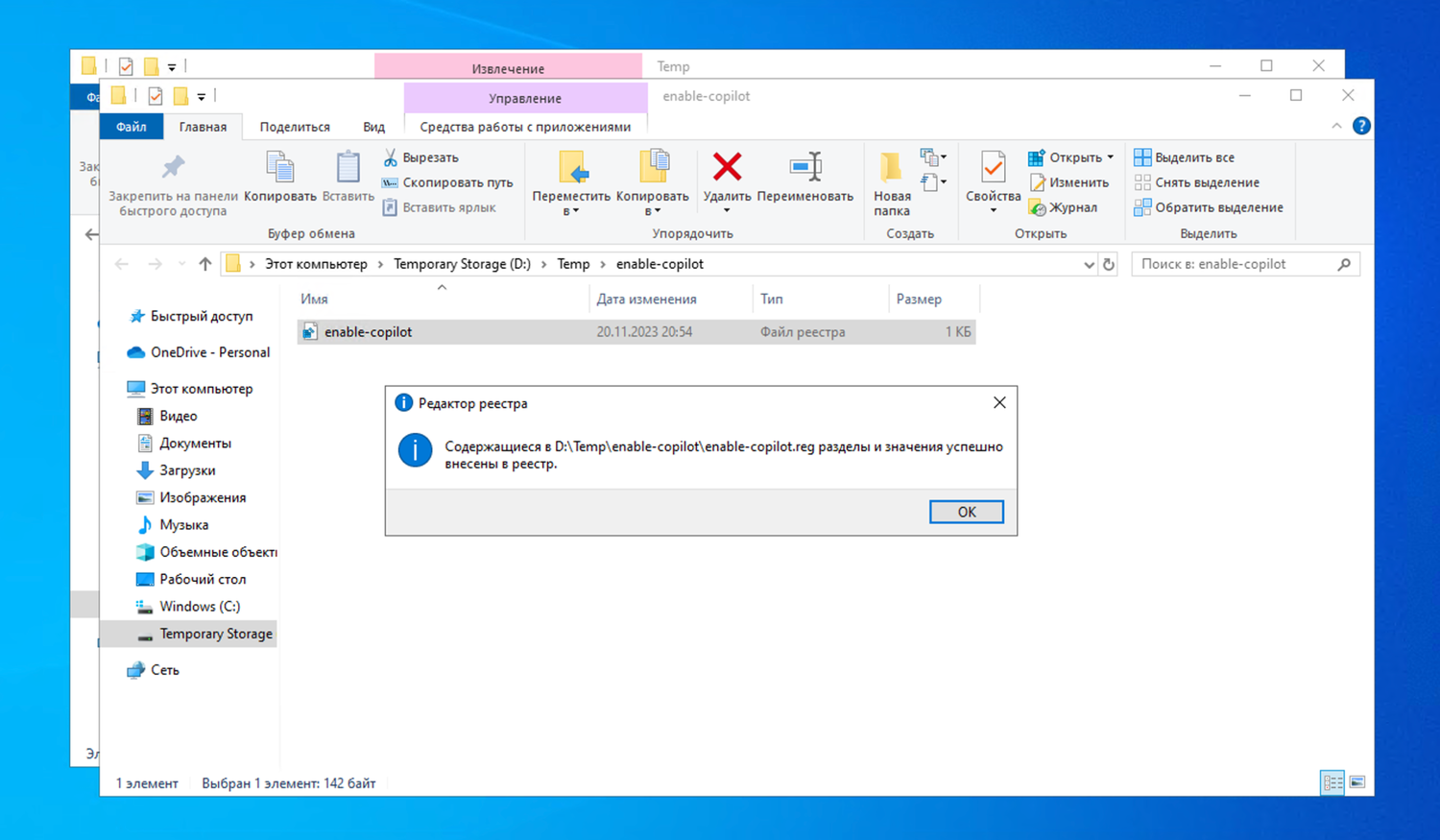Click Обратить выделение
Viewport: 1440px width, 840px height.
click(1209, 207)
